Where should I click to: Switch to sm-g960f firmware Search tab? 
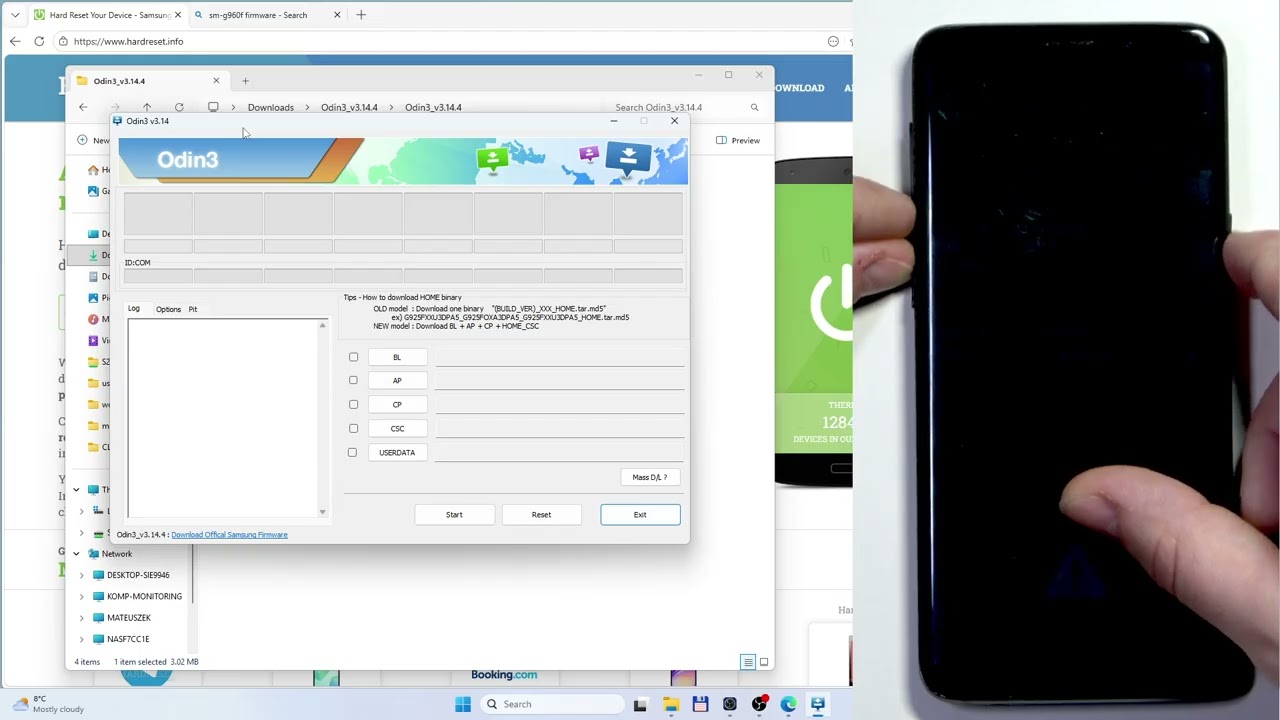click(267, 15)
